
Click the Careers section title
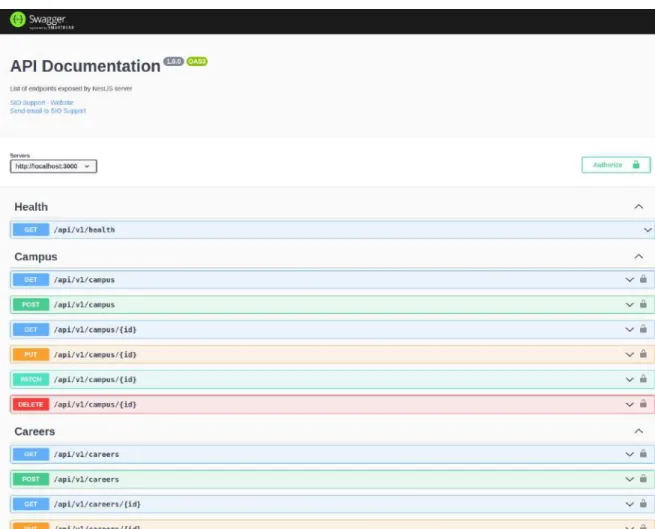point(35,431)
